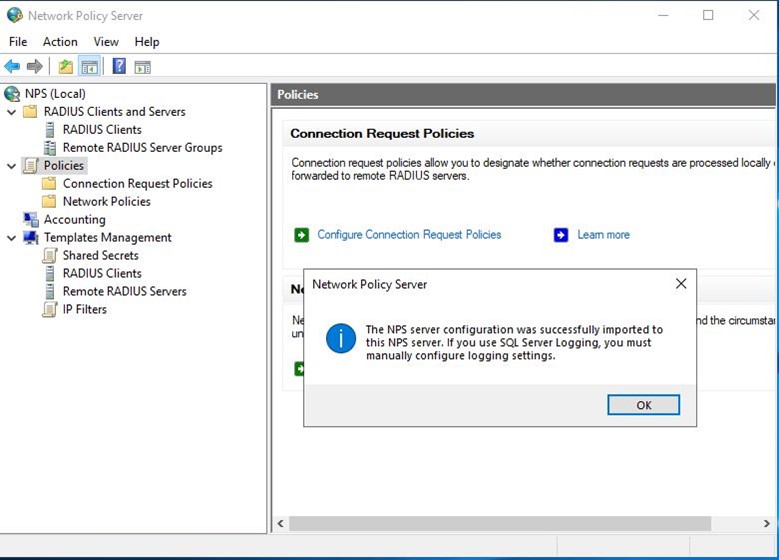
Task: Click RADIUS Clients icon under Templates Management
Action: click(50, 273)
